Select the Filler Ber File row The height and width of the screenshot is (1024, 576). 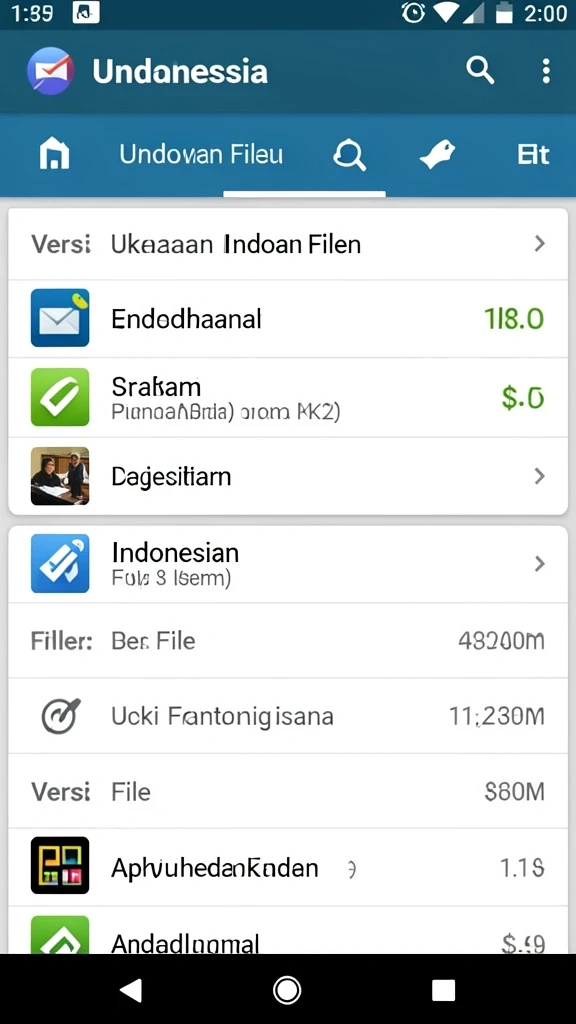click(288, 641)
